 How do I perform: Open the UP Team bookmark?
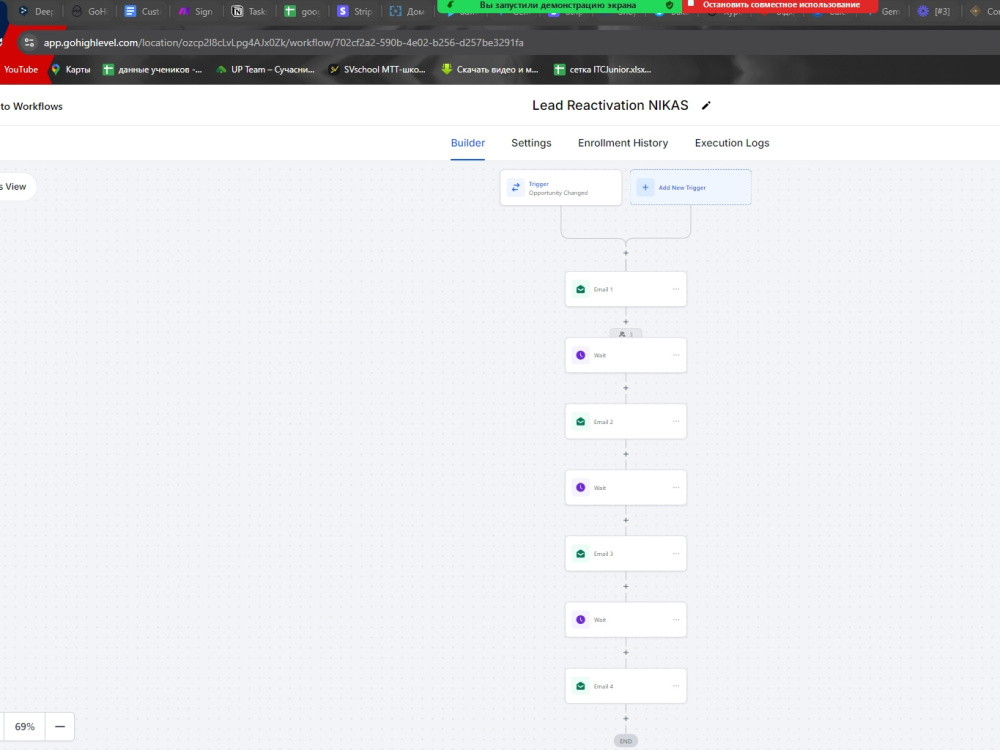coord(265,70)
